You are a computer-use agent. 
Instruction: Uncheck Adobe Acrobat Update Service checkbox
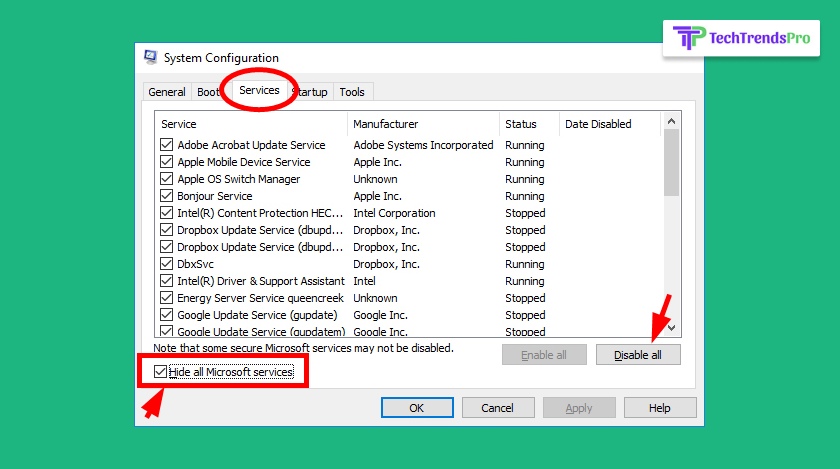point(166,145)
